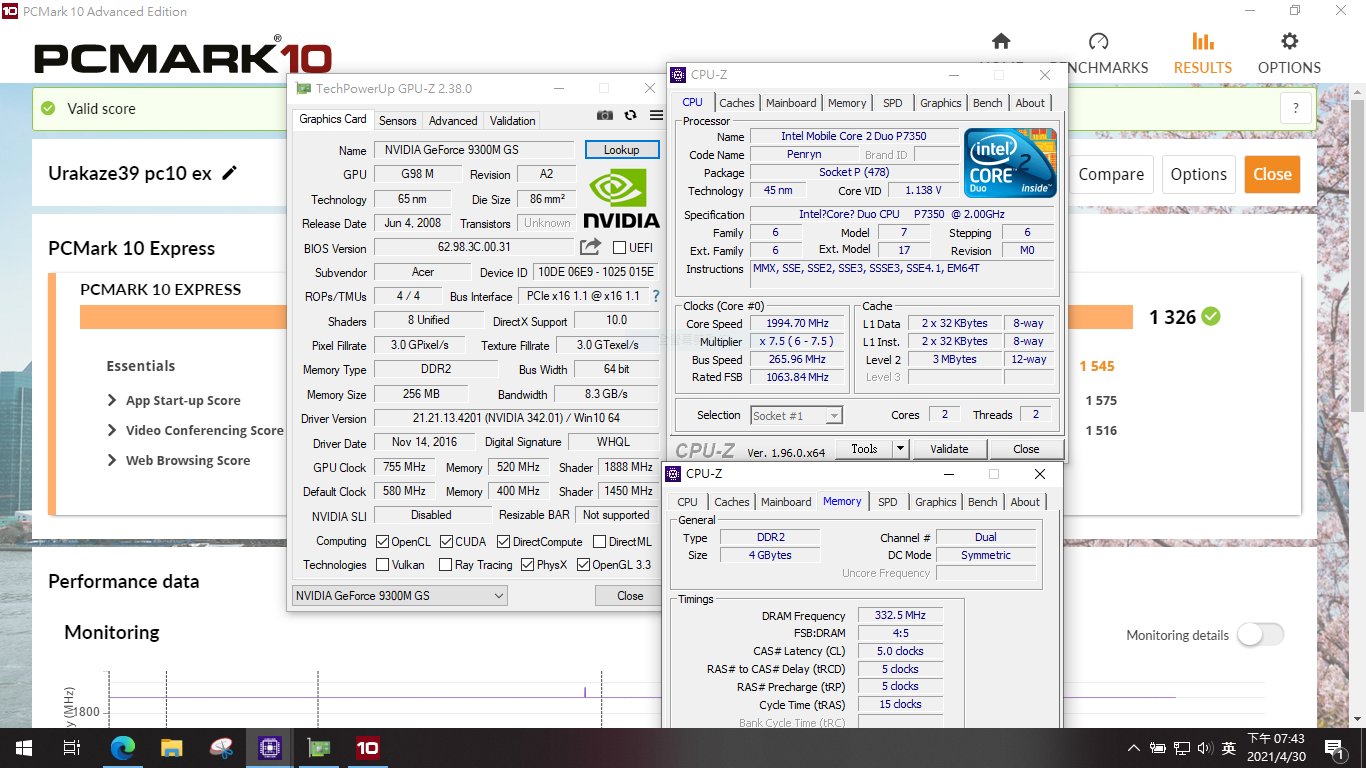Open File Explorer from taskbar
1366x768 pixels.
coord(172,748)
